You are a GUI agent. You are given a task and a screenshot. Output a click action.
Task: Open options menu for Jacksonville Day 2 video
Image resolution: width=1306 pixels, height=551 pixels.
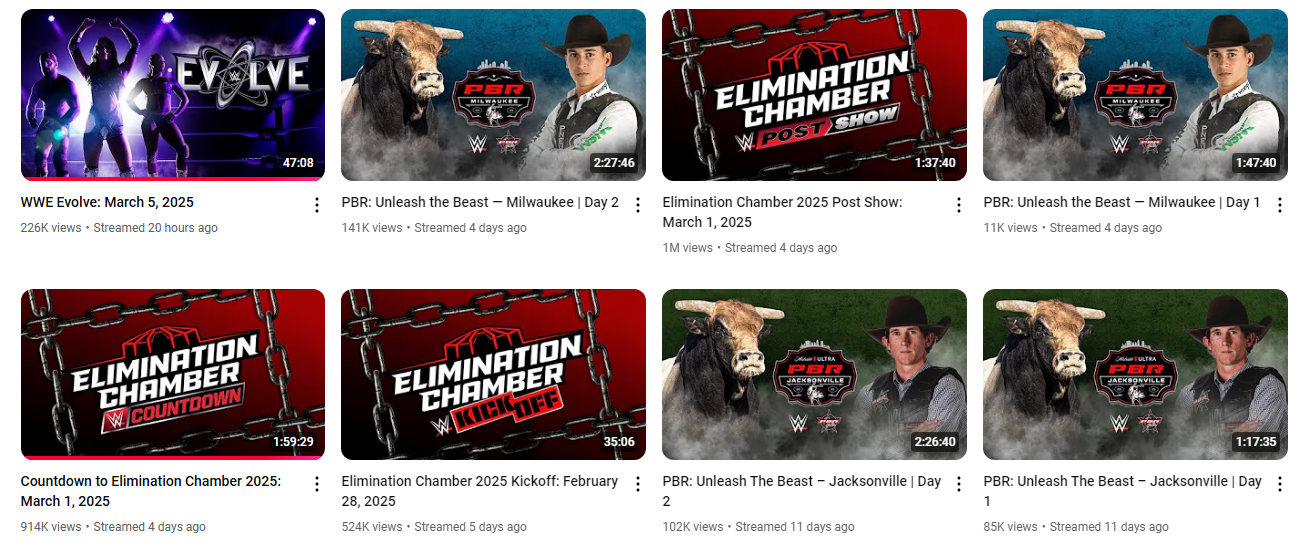[959, 484]
